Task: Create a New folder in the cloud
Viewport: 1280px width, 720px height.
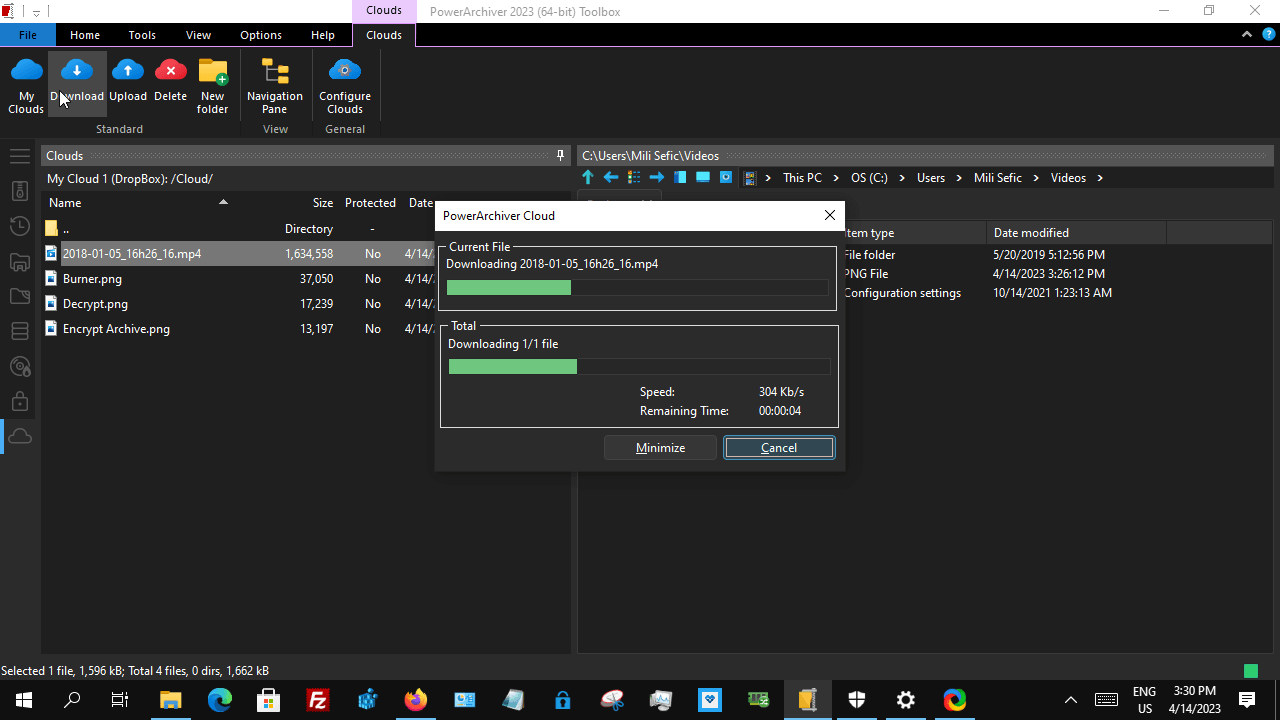Action: coord(212,84)
